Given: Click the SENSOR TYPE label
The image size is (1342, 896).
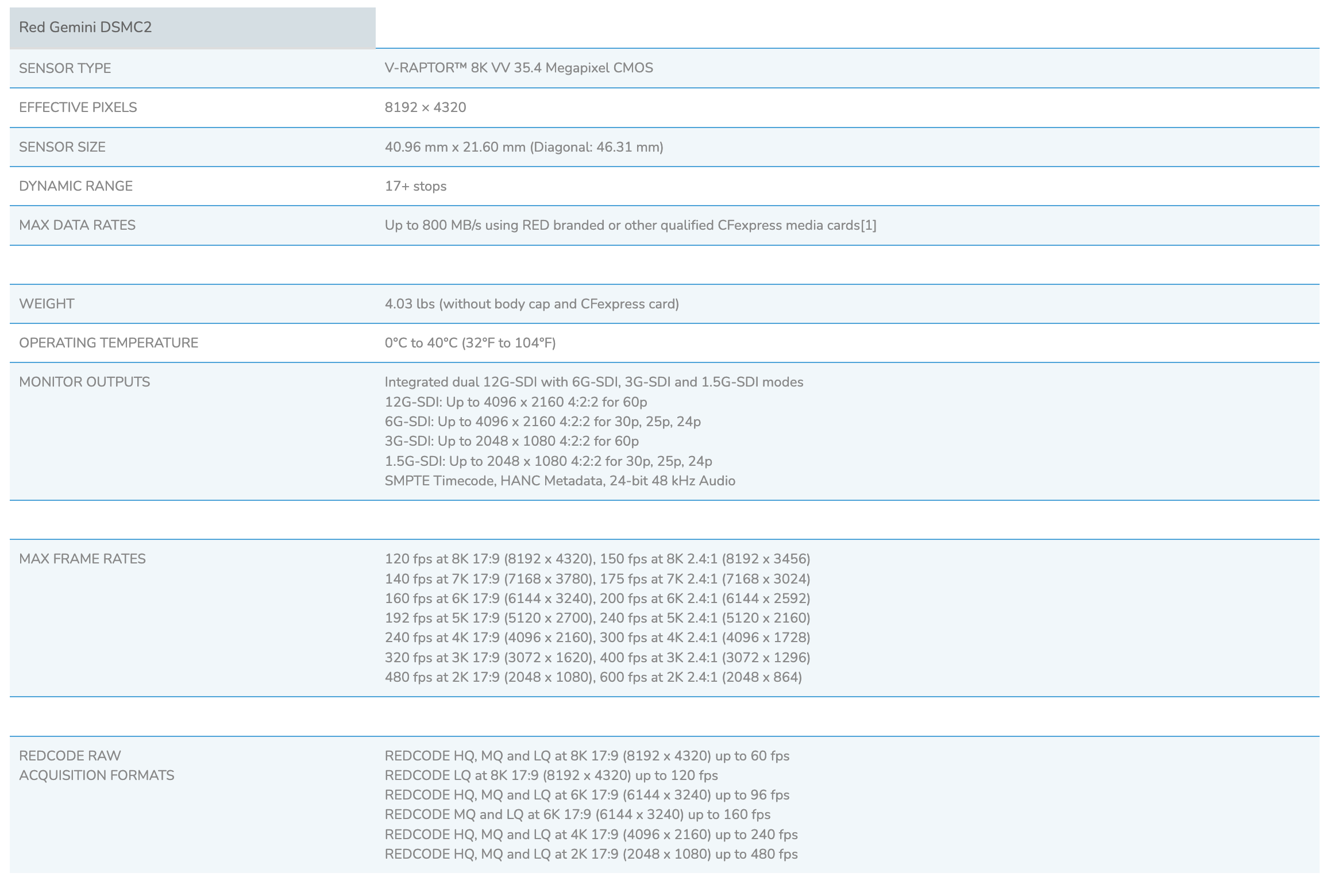Looking at the screenshot, I should (x=65, y=68).
